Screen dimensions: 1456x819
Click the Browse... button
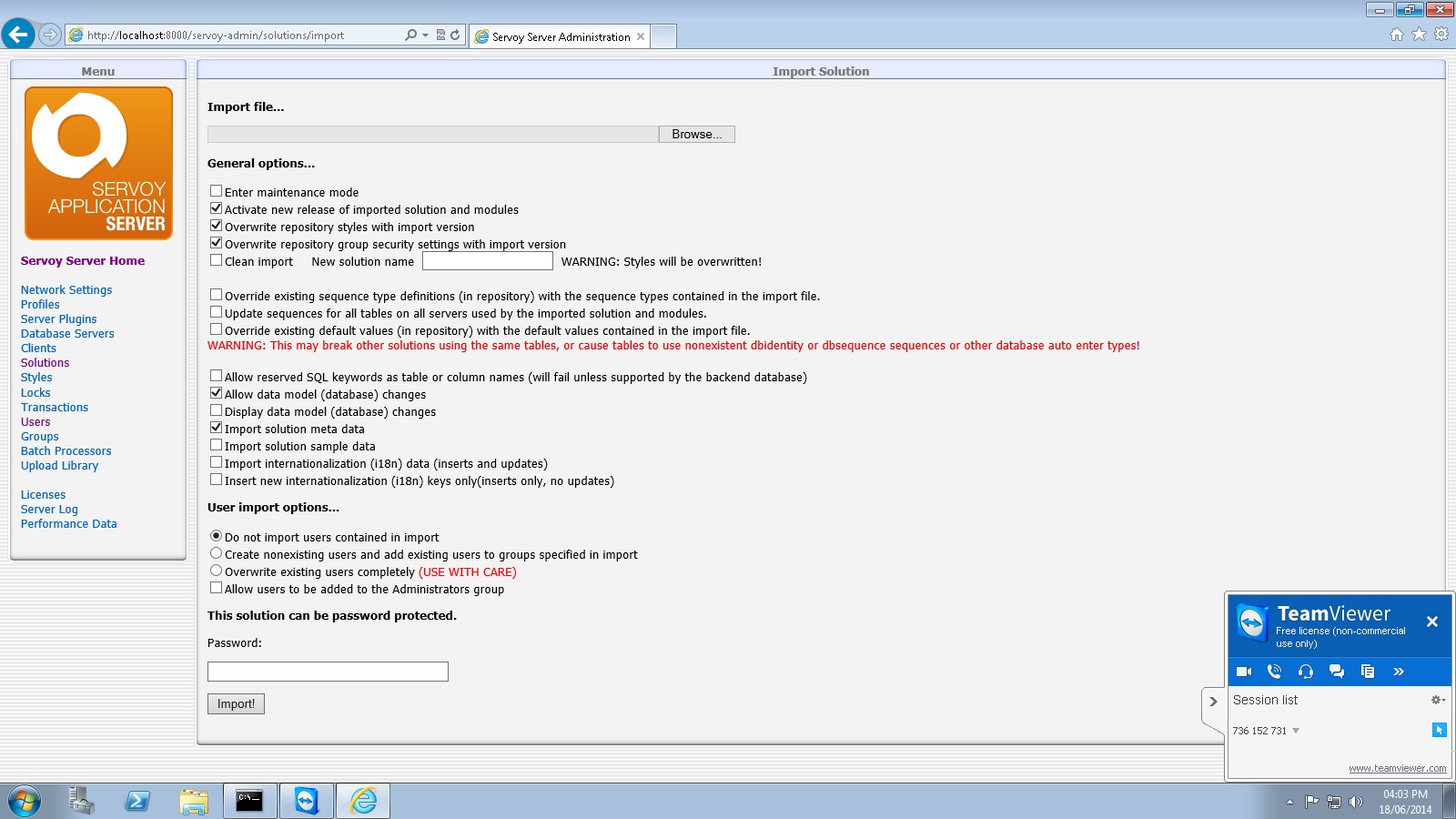click(697, 134)
